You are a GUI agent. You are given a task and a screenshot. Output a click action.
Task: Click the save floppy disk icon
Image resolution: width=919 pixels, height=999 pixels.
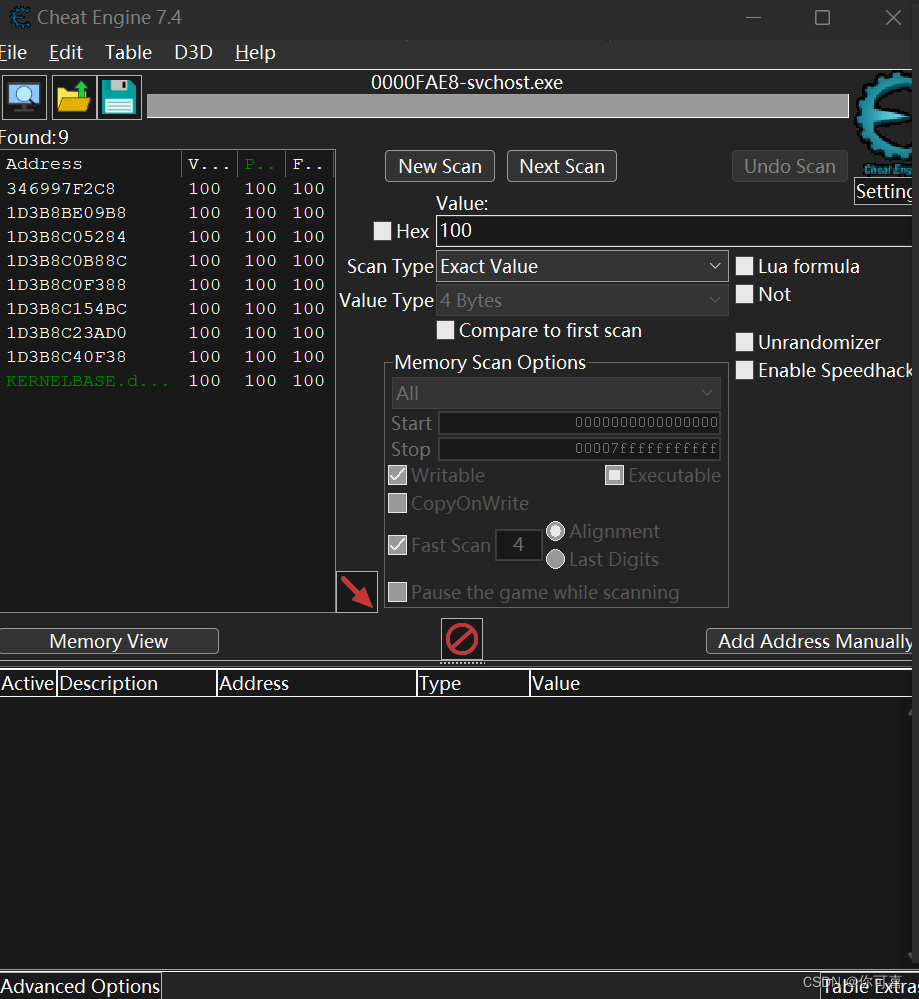point(119,97)
